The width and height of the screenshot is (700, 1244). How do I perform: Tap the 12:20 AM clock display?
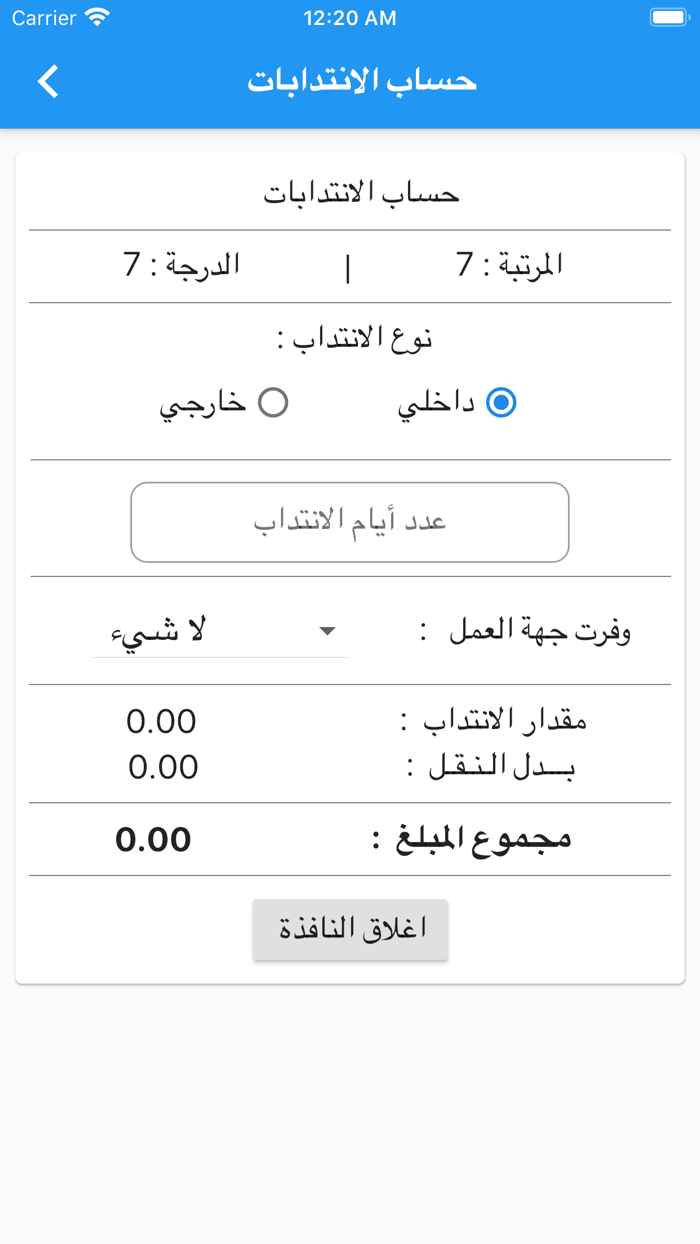point(350,16)
